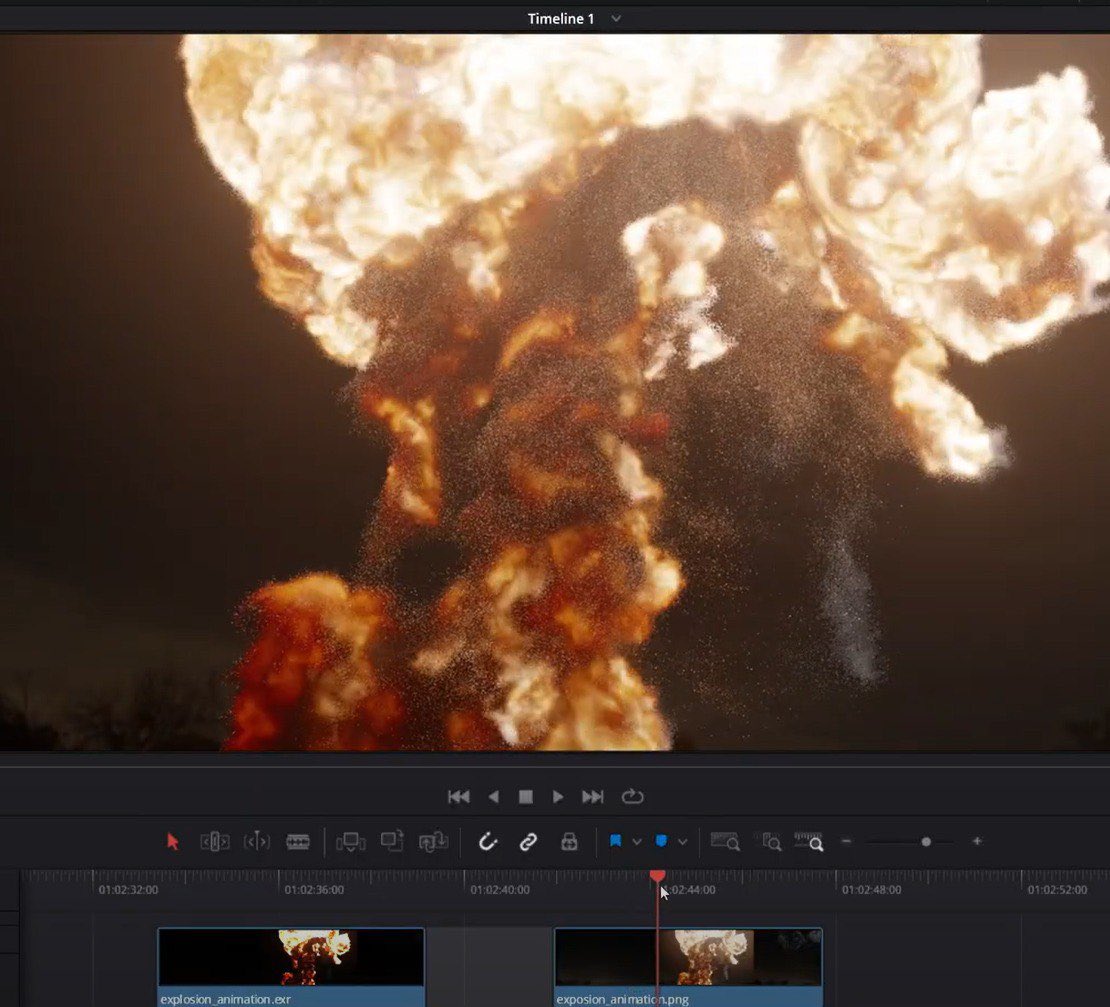
Task: Adjust timeline zoom slider handle
Action: [x=926, y=841]
